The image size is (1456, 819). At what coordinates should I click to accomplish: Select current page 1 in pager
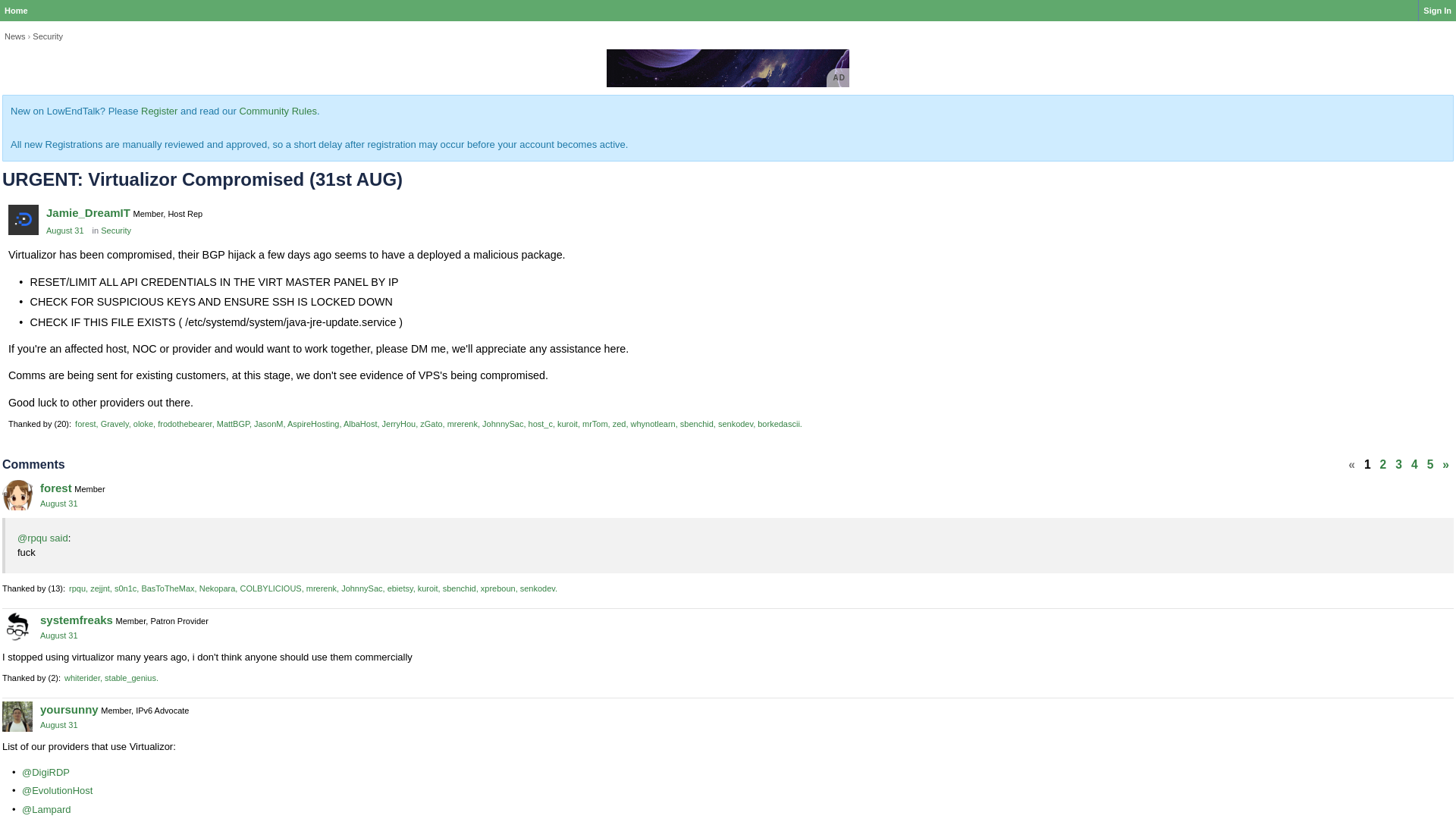(x=1367, y=465)
